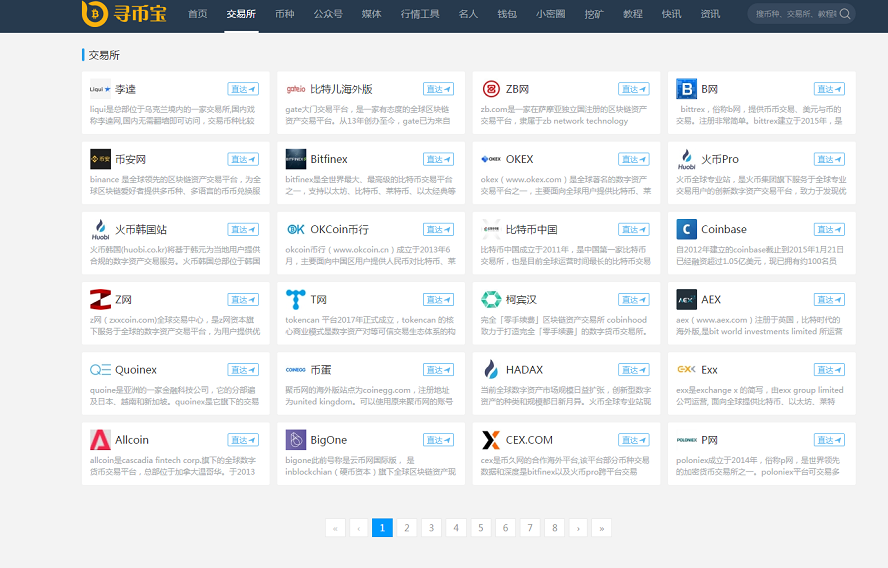This screenshot has height=568, width=888.
Task: Click the Allcoin red logo icon
Action: pos(100,439)
